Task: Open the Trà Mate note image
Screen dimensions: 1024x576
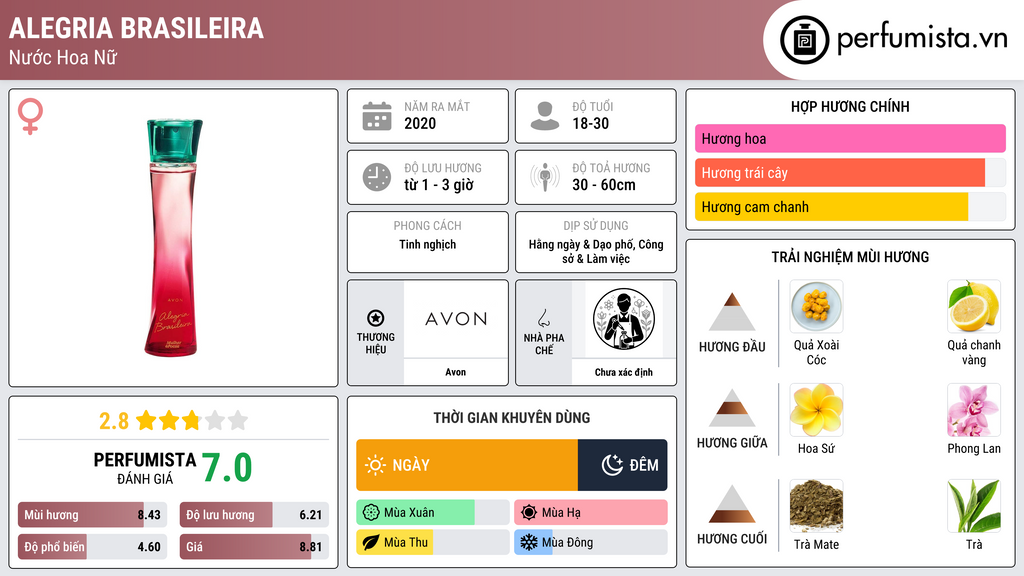Action: pyautogui.click(x=816, y=506)
